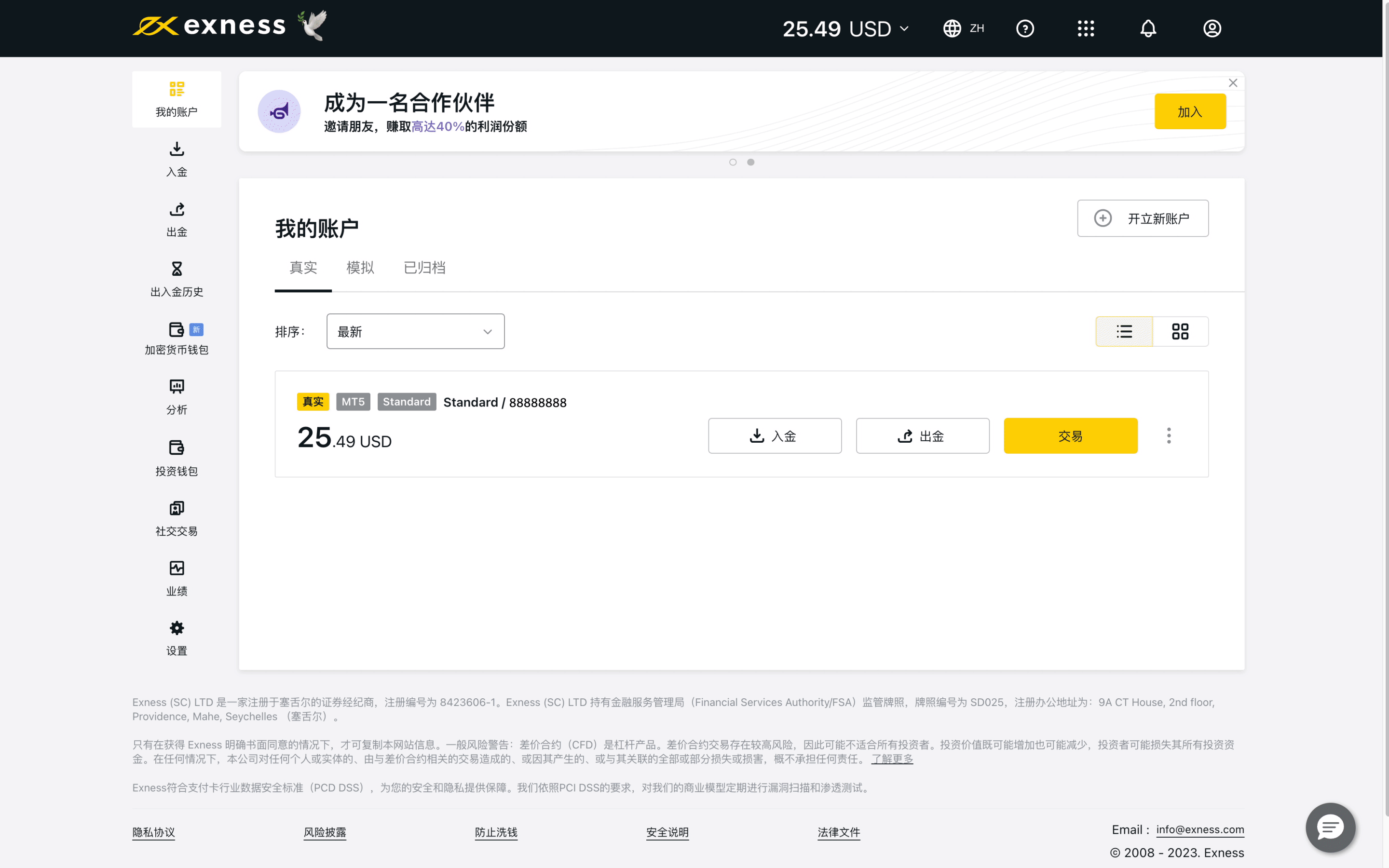Click the gray Standard account badge
Screen dimensions: 1389x868
pos(407,402)
